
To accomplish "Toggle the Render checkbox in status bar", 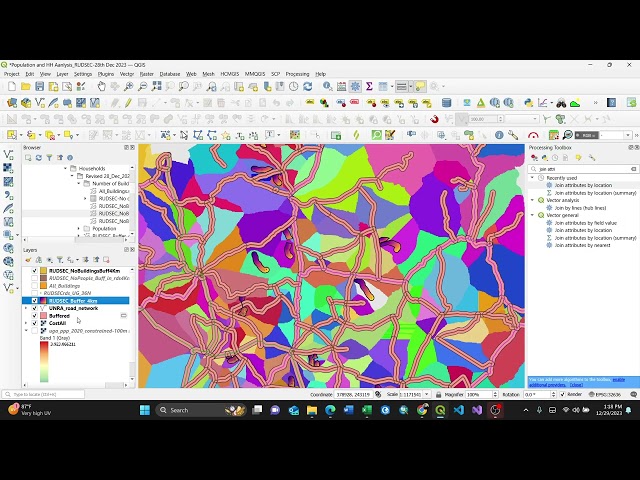I will tap(562, 394).
